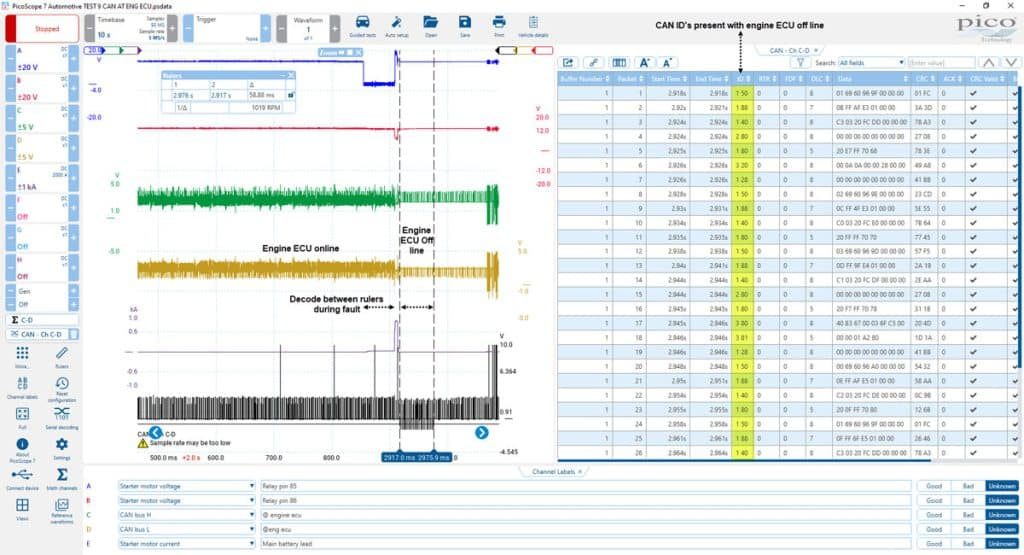The height and width of the screenshot is (555, 1024).
Task: Pan waveform left with blue arrow
Action: 155,432
